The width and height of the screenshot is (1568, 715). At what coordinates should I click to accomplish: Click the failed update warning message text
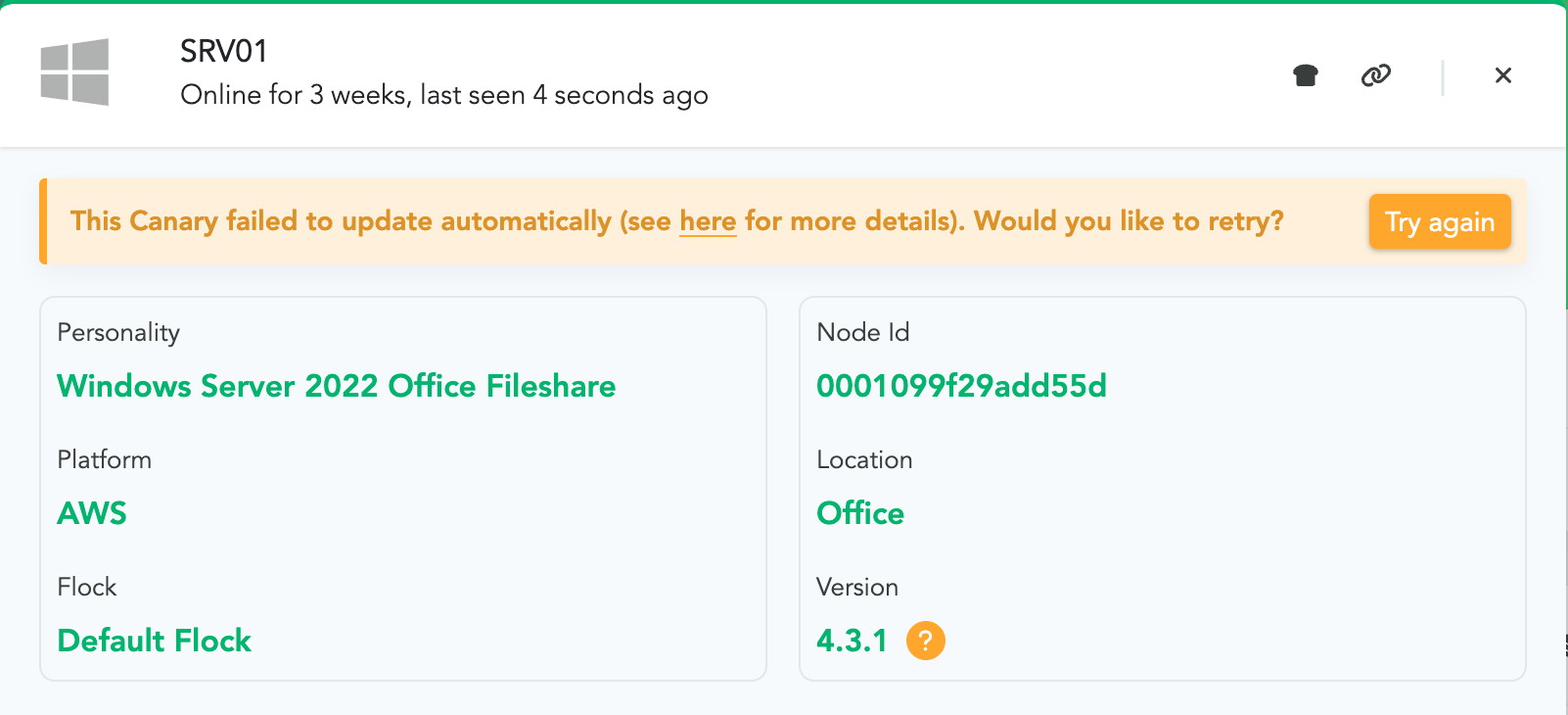(372, 221)
